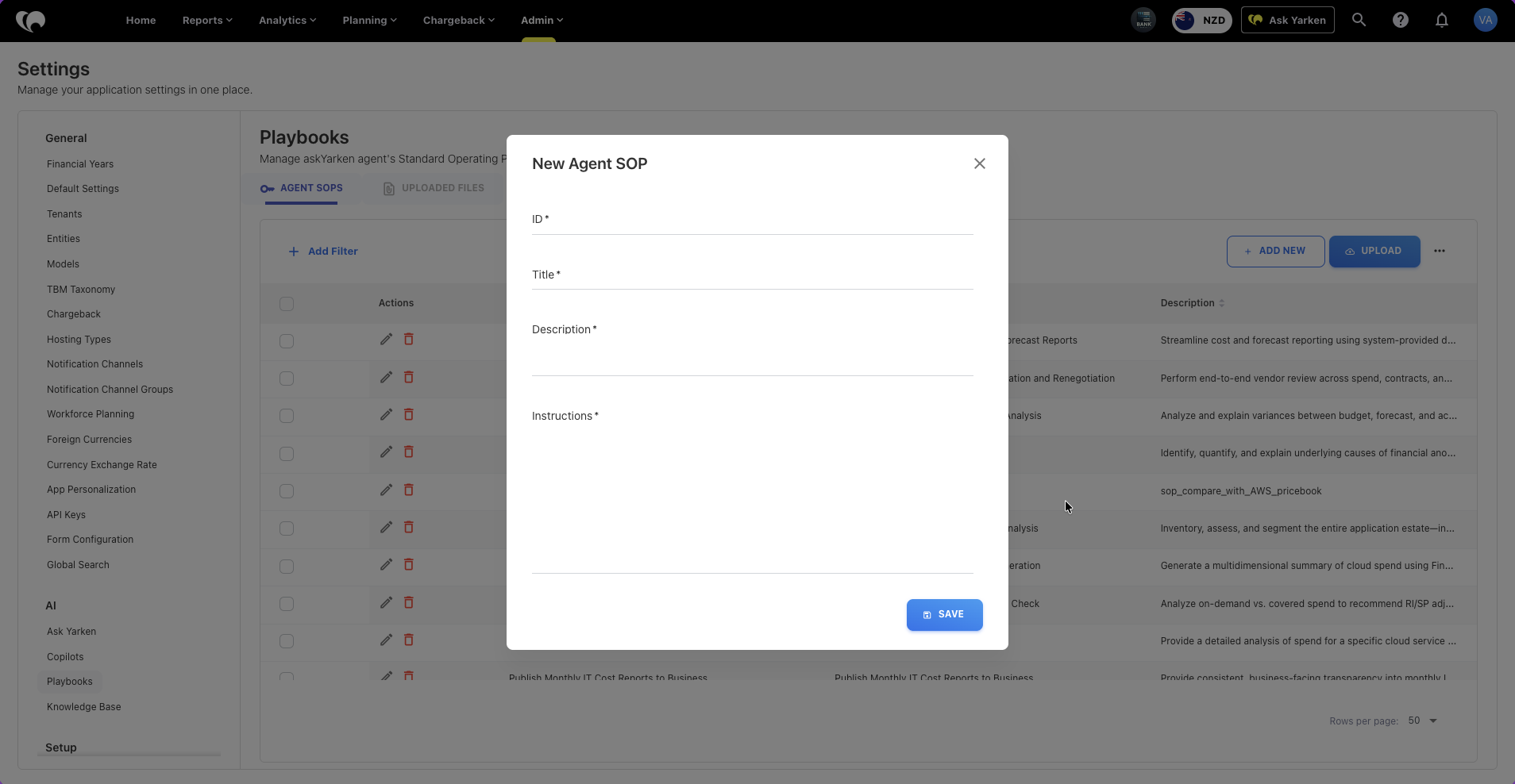Open the VA user avatar menu
The image size is (1515, 784).
[x=1485, y=20]
